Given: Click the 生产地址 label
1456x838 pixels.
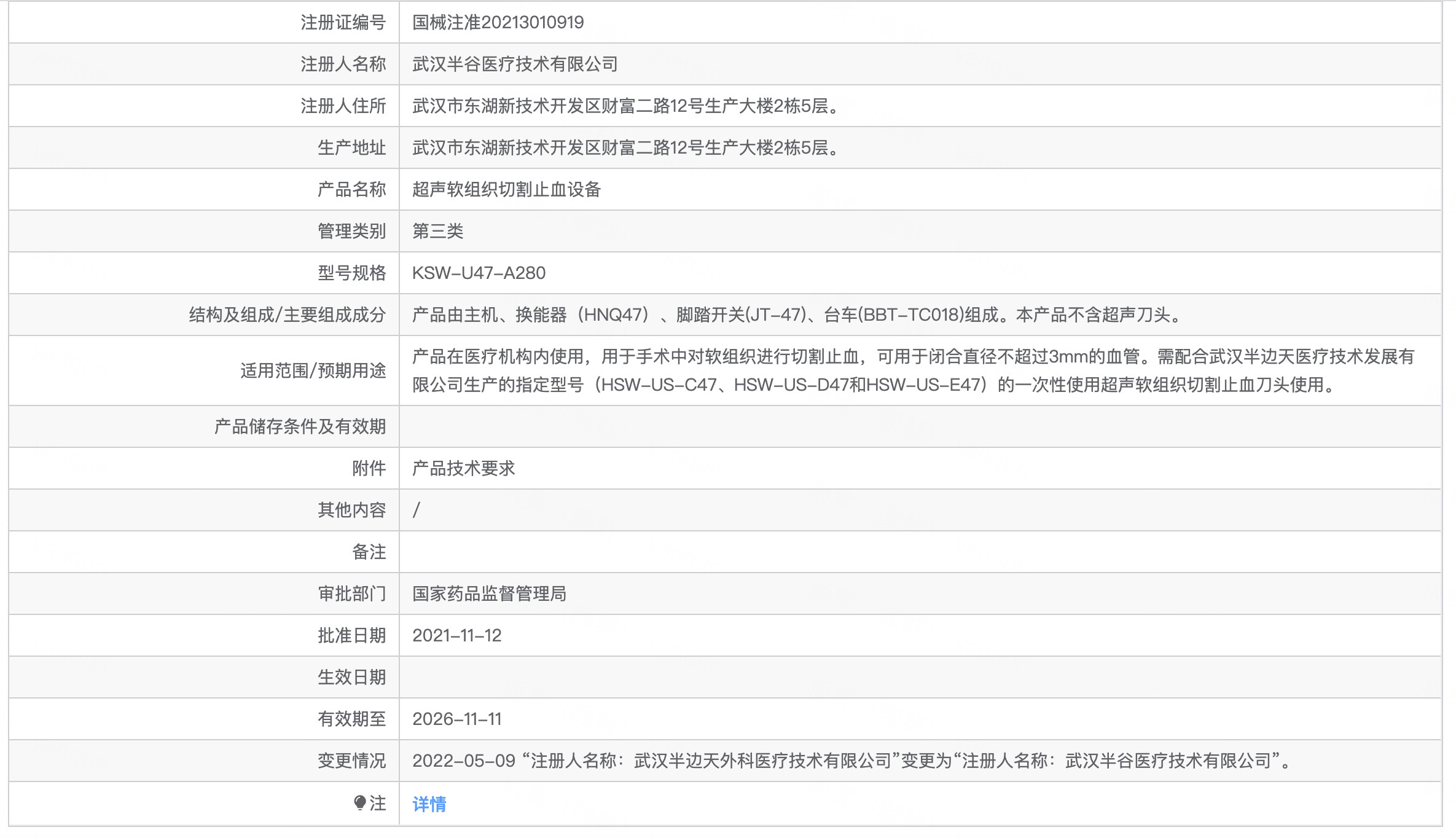Looking at the screenshot, I should point(351,147).
